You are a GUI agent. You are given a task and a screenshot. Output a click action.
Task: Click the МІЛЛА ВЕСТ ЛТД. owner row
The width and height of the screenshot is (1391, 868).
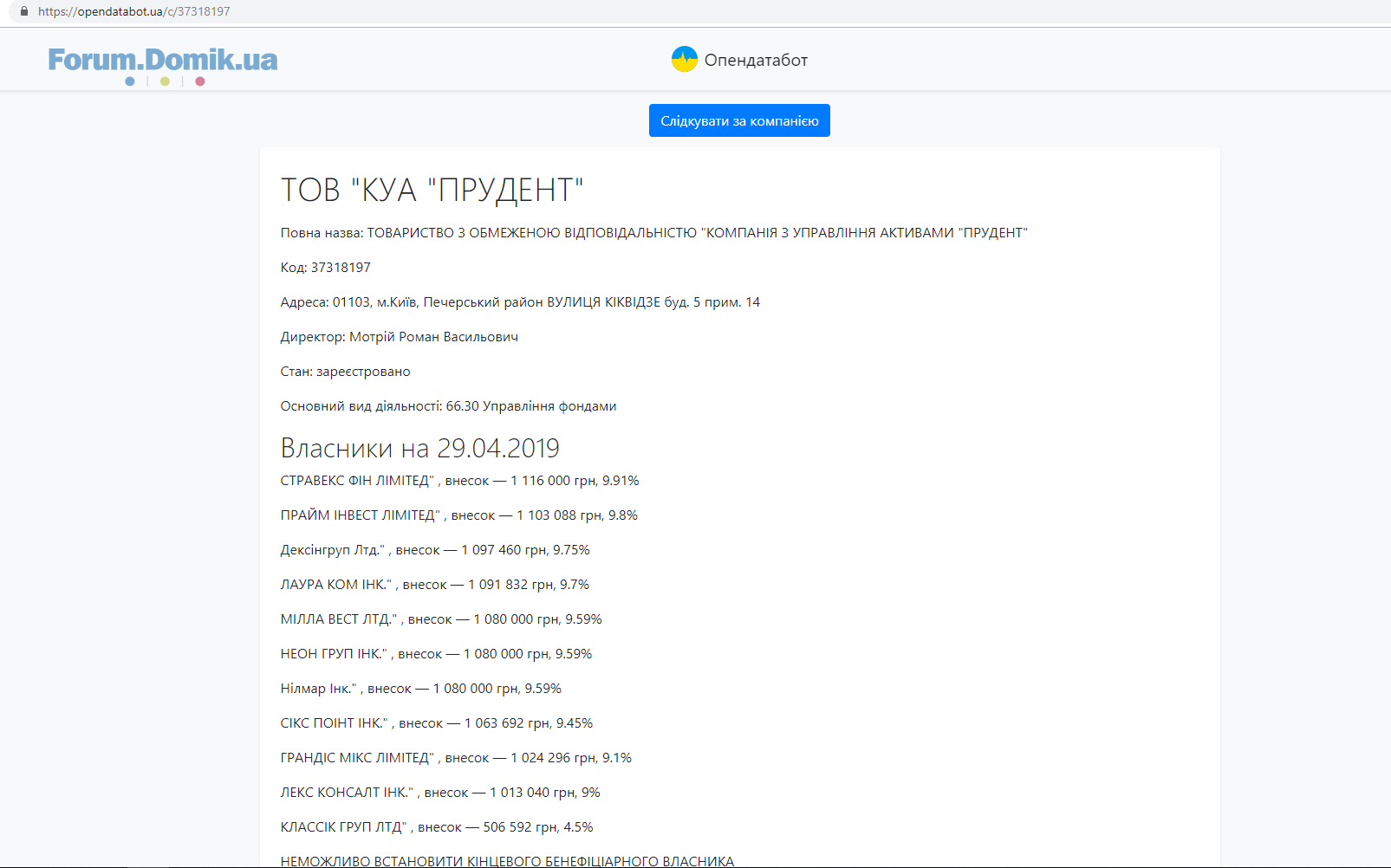point(441,619)
